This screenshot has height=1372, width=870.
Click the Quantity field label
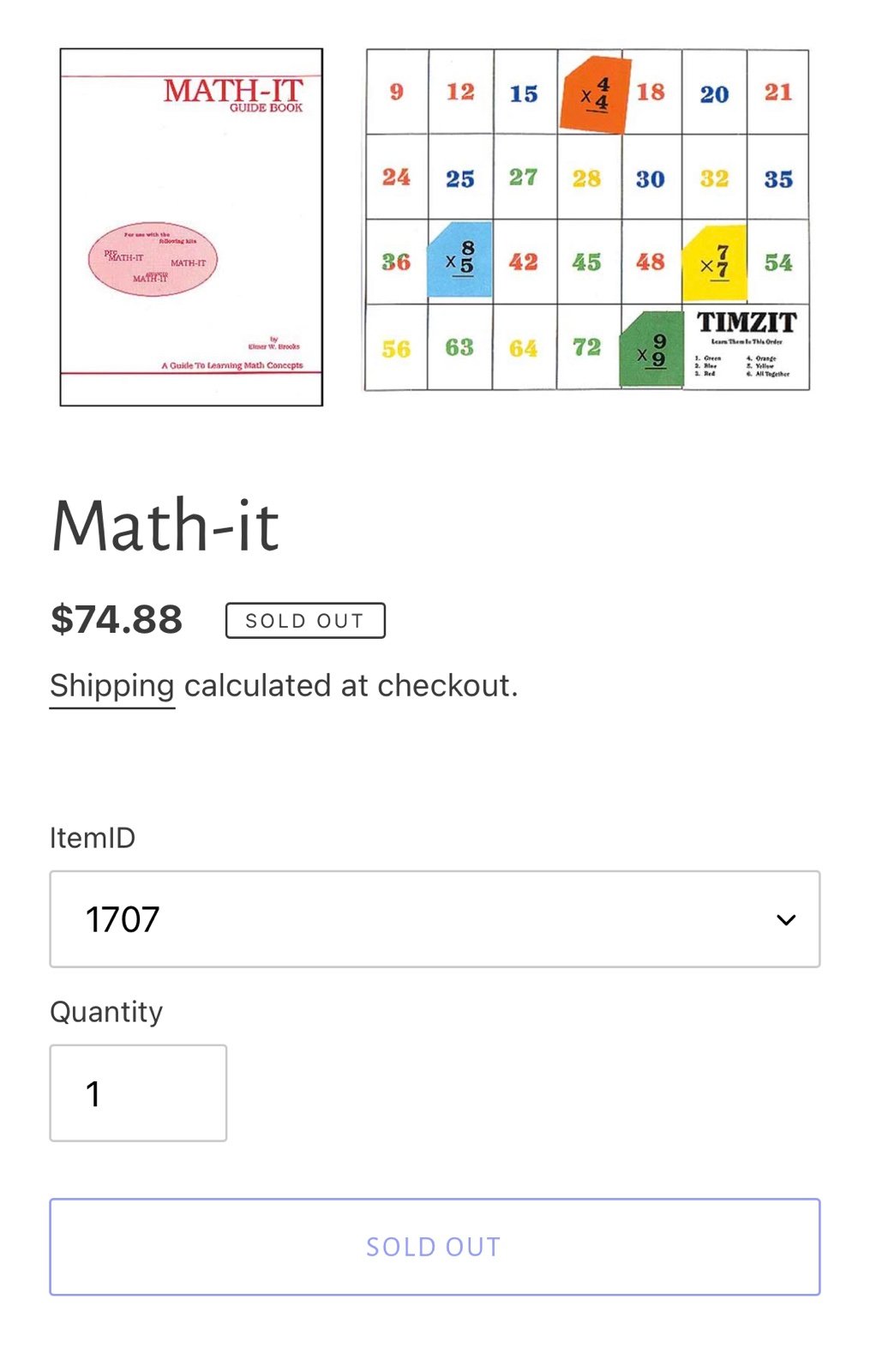[x=106, y=1012]
